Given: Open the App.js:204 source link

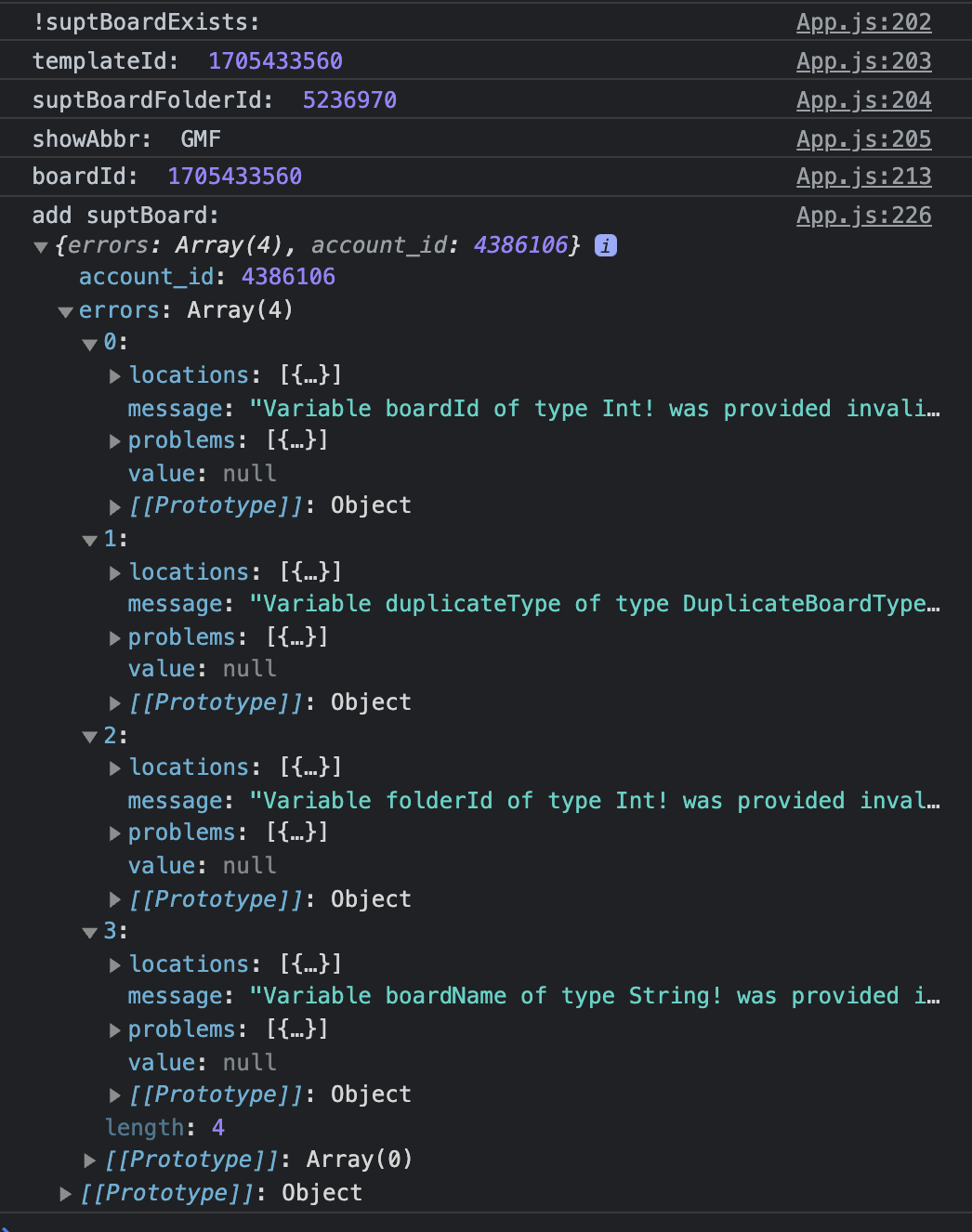Looking at the screenshot, I should point(863,100).
